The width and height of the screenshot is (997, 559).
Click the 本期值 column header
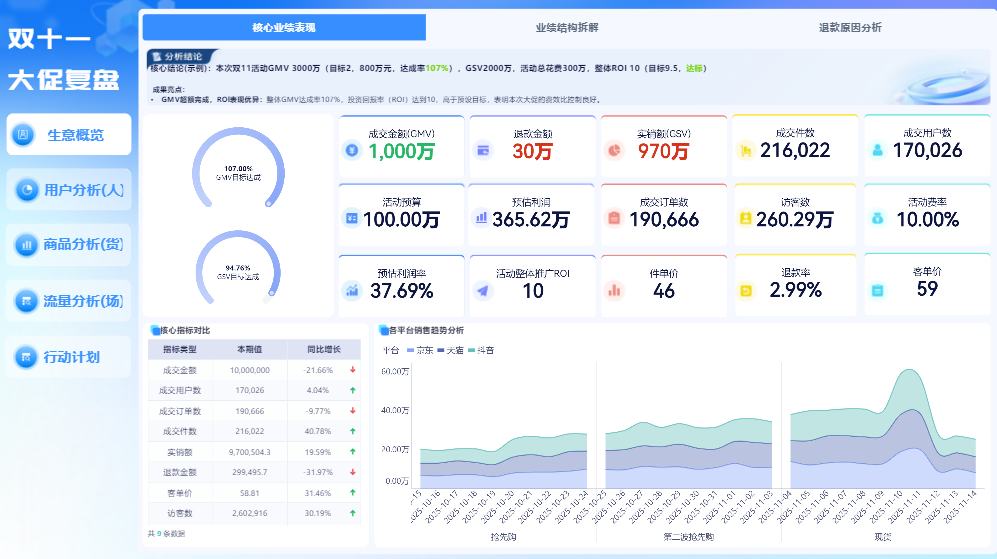(x=250, y=349)
